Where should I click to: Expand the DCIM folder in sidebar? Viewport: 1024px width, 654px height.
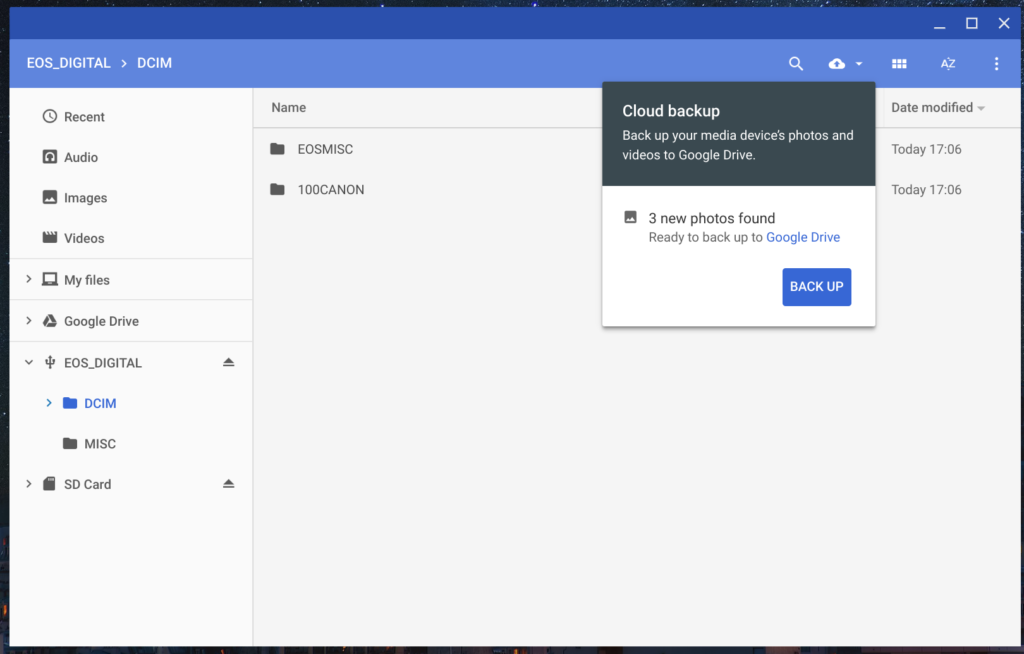coord(49,402)
